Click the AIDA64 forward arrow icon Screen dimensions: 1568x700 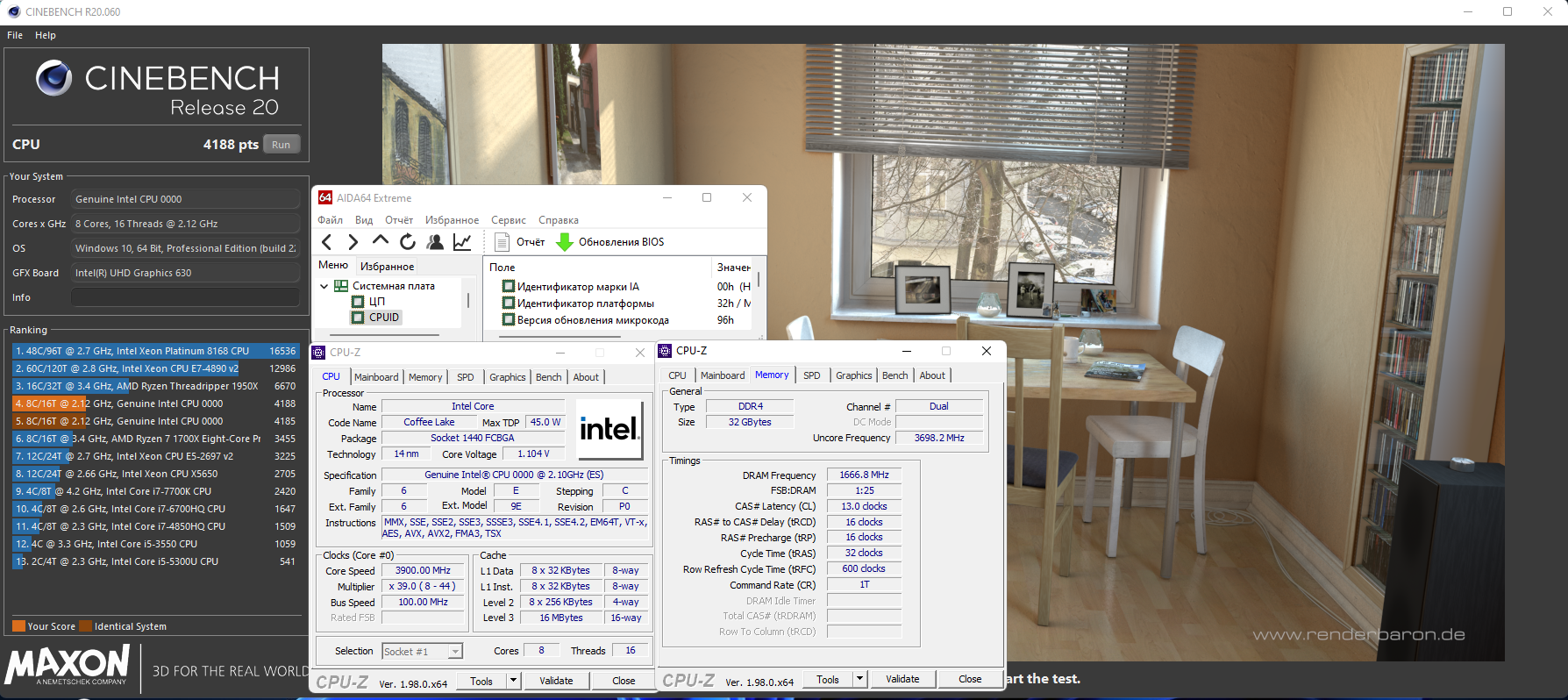[x=353, y=242]
